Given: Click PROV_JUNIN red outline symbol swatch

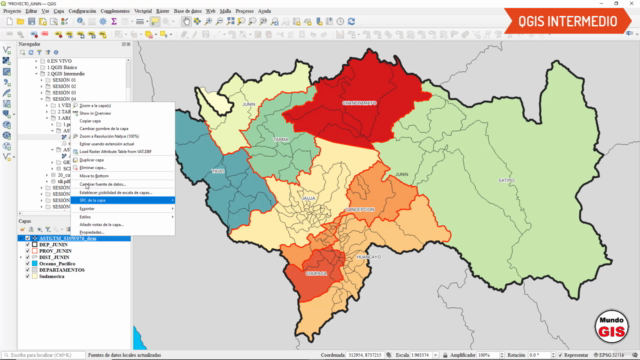Looking at the screenshot, I should pos(35,251).
